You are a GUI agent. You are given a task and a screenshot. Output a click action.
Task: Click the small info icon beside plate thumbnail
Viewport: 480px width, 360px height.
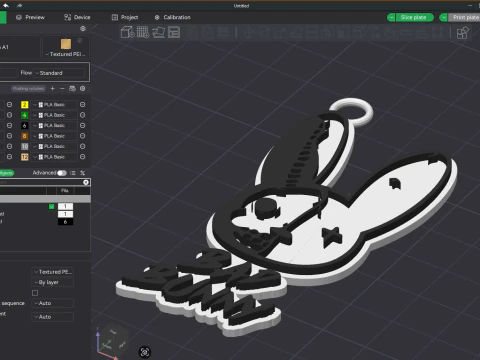pyautogui.click(x=80, y=40)
